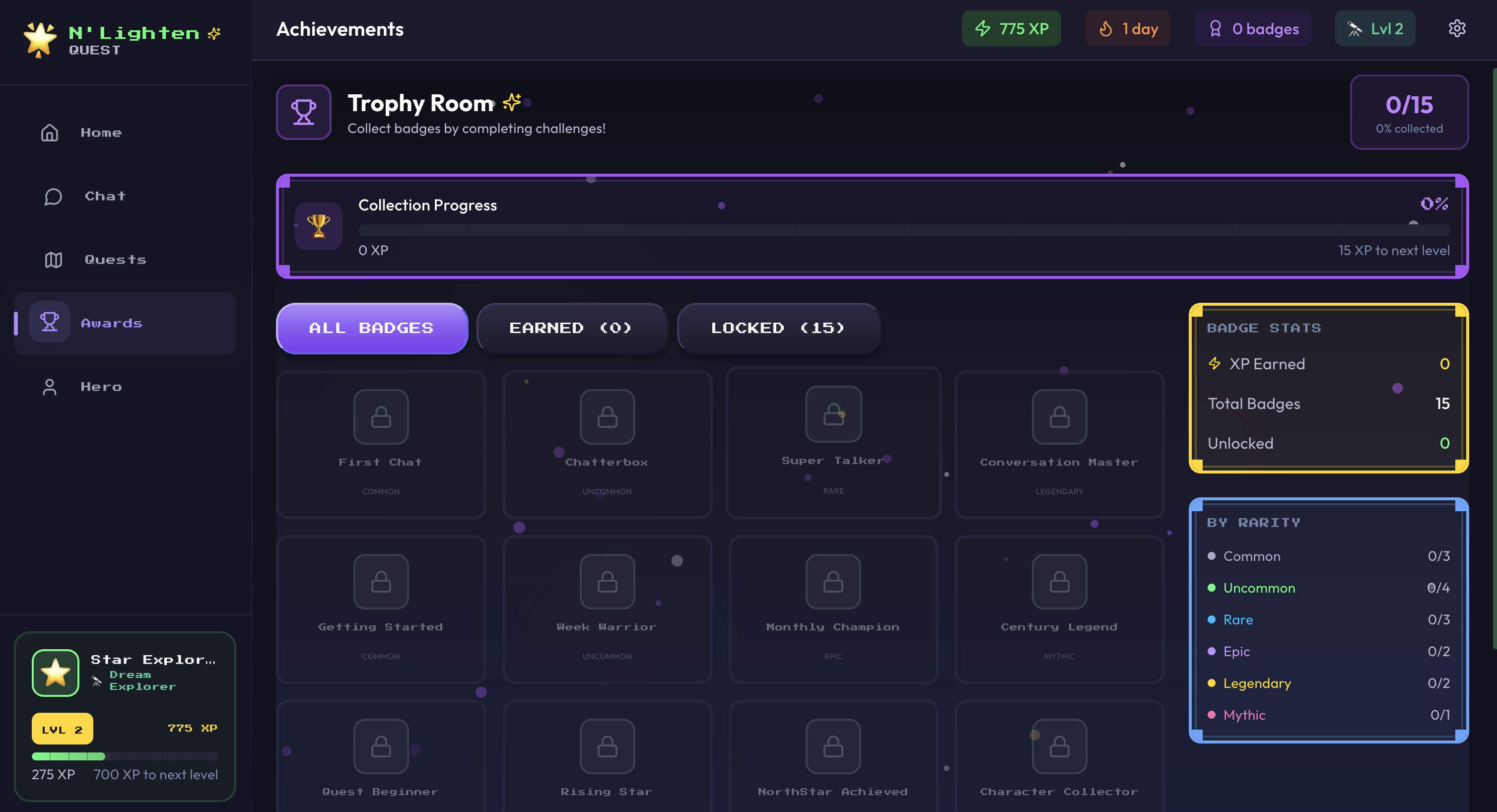The image size is (1497, 812).
Task: Open the Home section in the sidebar
Action: [x=101, y=133]
